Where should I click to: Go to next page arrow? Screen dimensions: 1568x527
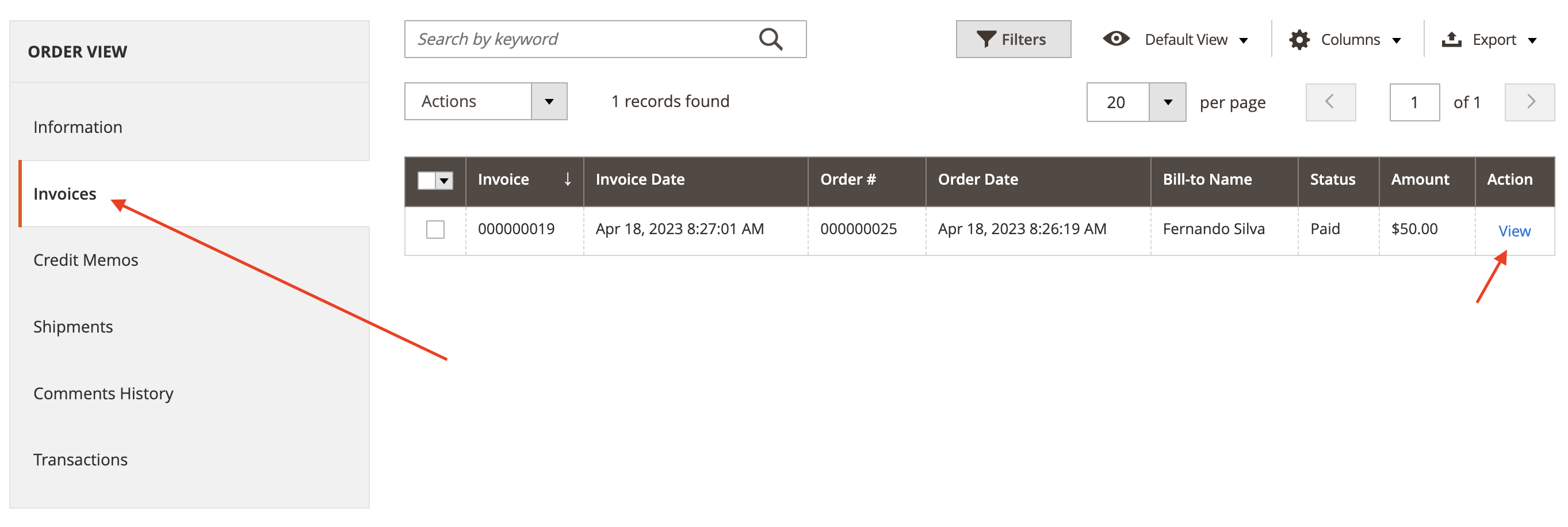coord(1529,102)
